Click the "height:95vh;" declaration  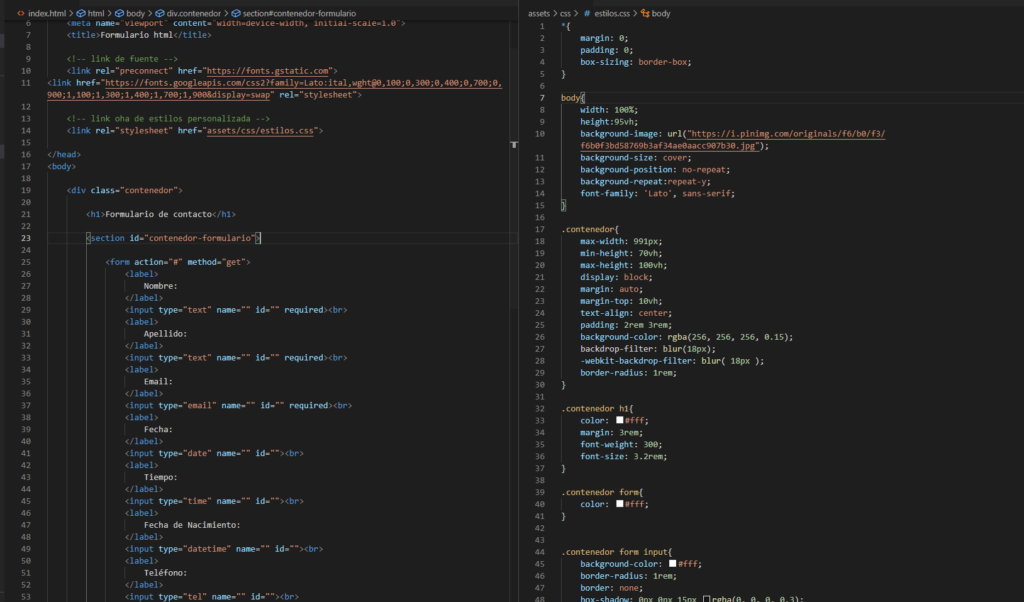click(x=609, y=122)
